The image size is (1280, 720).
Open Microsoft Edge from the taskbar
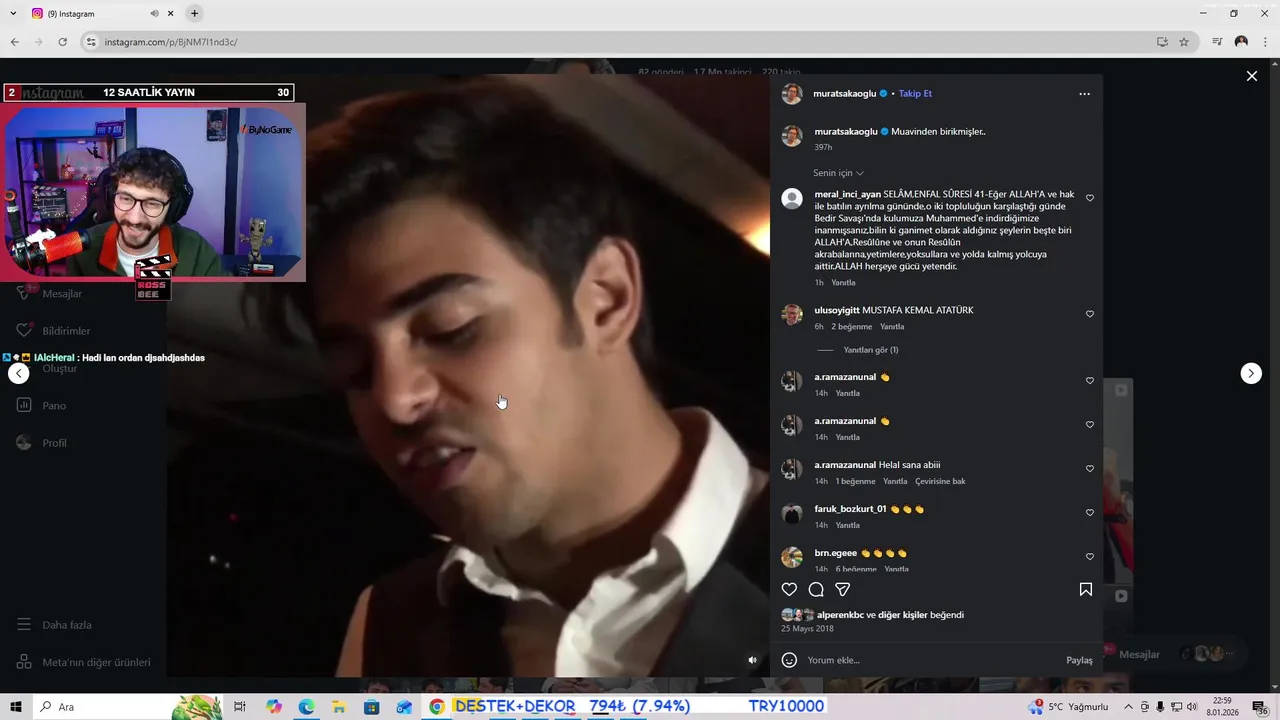point(306,707)
